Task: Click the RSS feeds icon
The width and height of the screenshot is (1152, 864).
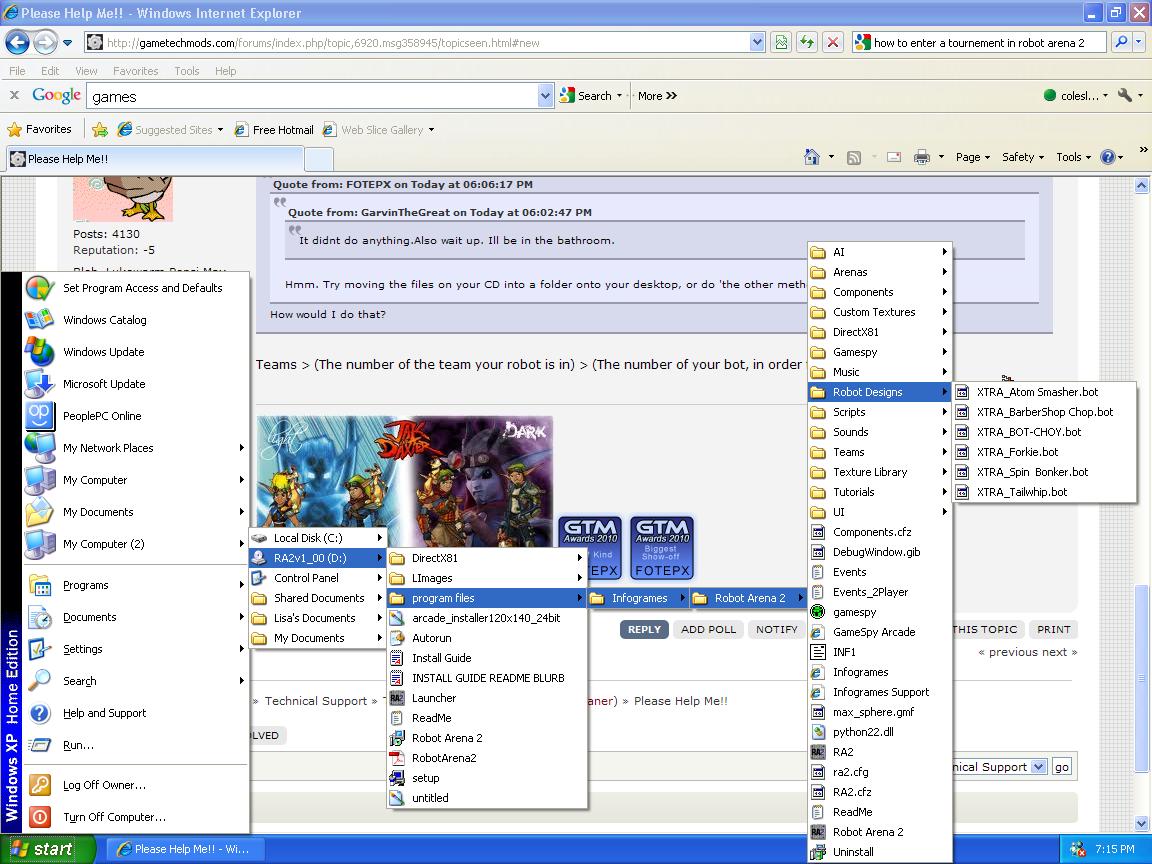Action: (x=854, y=157)
